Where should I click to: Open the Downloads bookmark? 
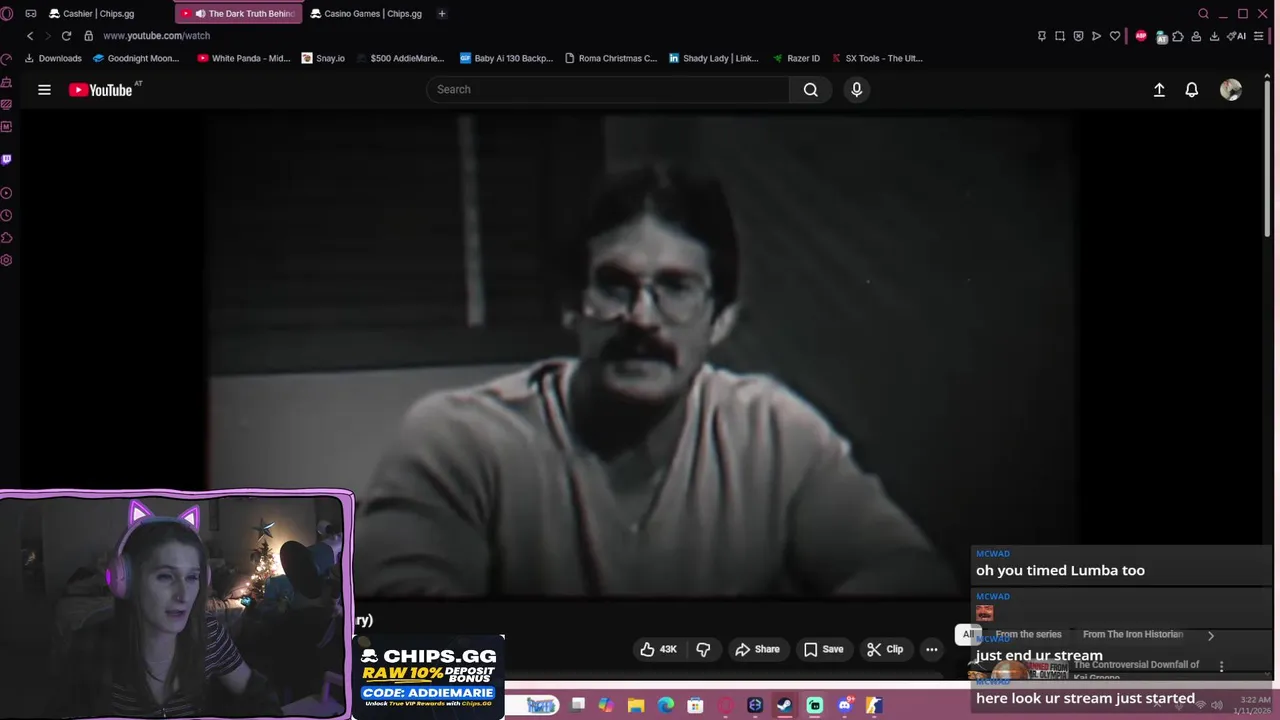[x=53, y=58]
